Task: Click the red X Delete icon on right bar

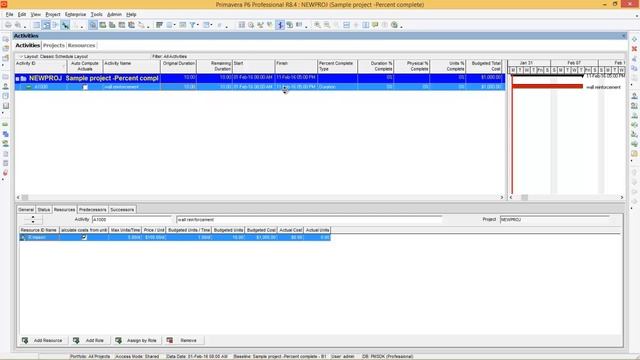Action: point(634,49)
